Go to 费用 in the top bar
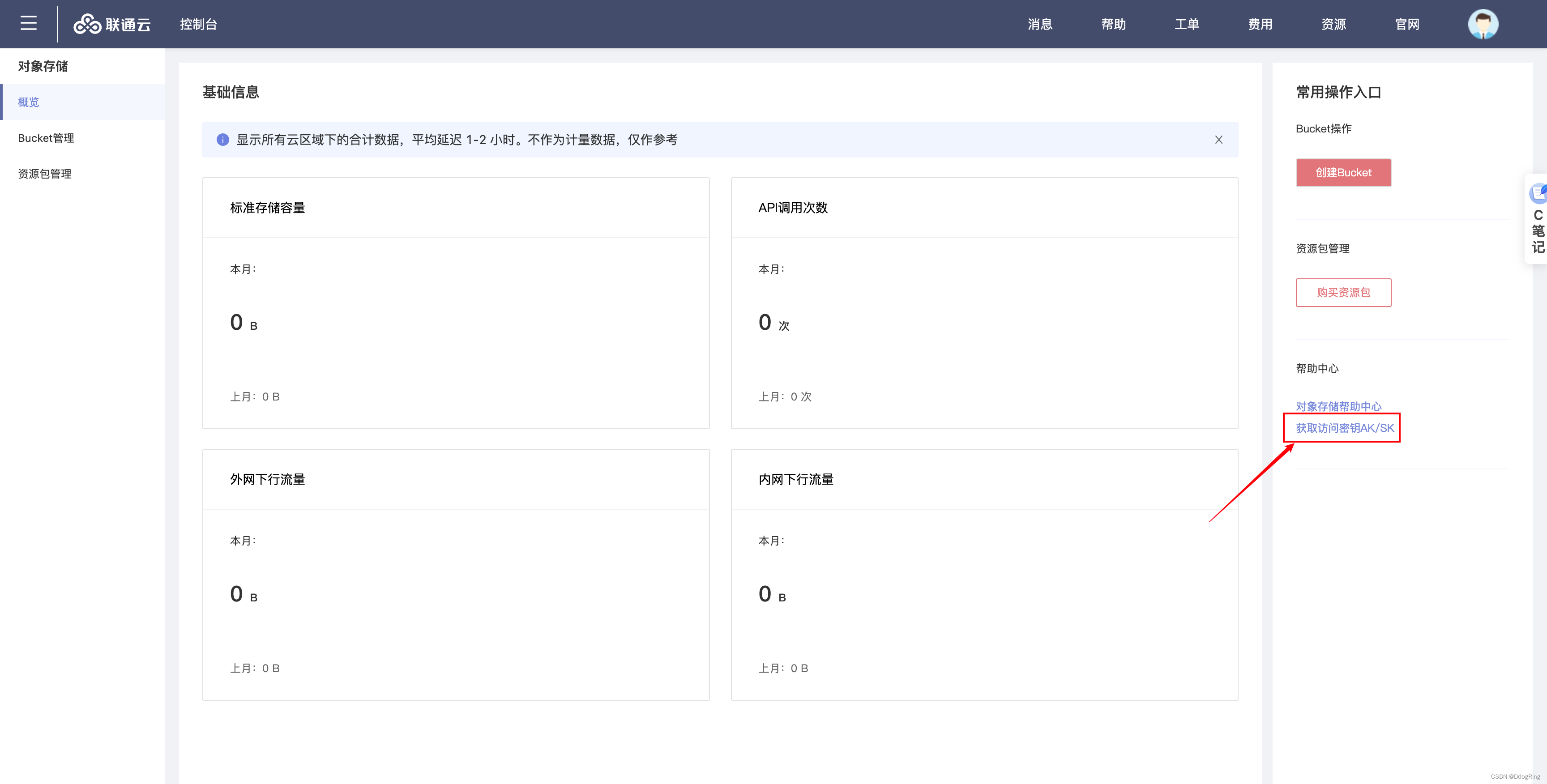The width and height of the screenshot is (1547, 784). 1260,24
